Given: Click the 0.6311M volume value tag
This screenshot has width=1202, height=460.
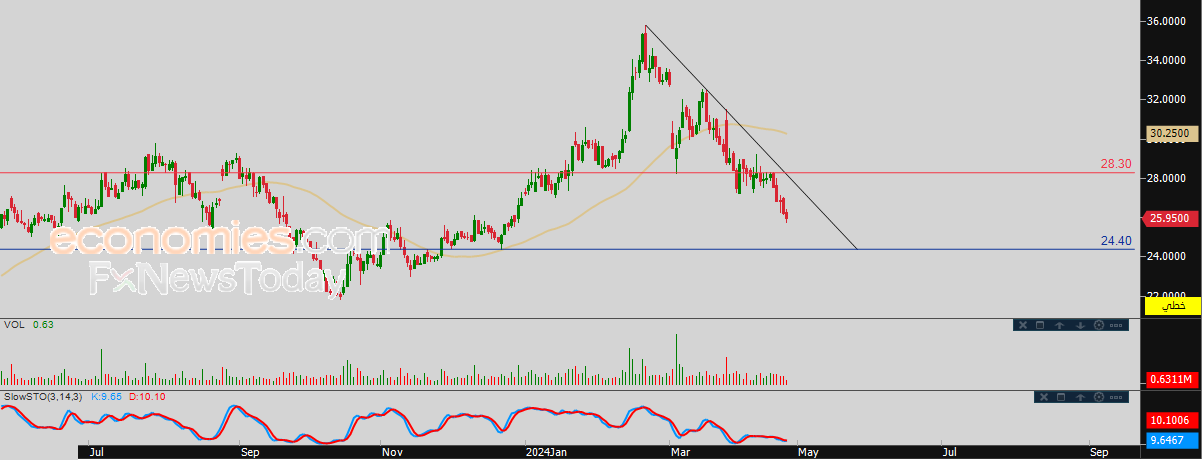Looking at the screenshot, I should [1171, 379].
